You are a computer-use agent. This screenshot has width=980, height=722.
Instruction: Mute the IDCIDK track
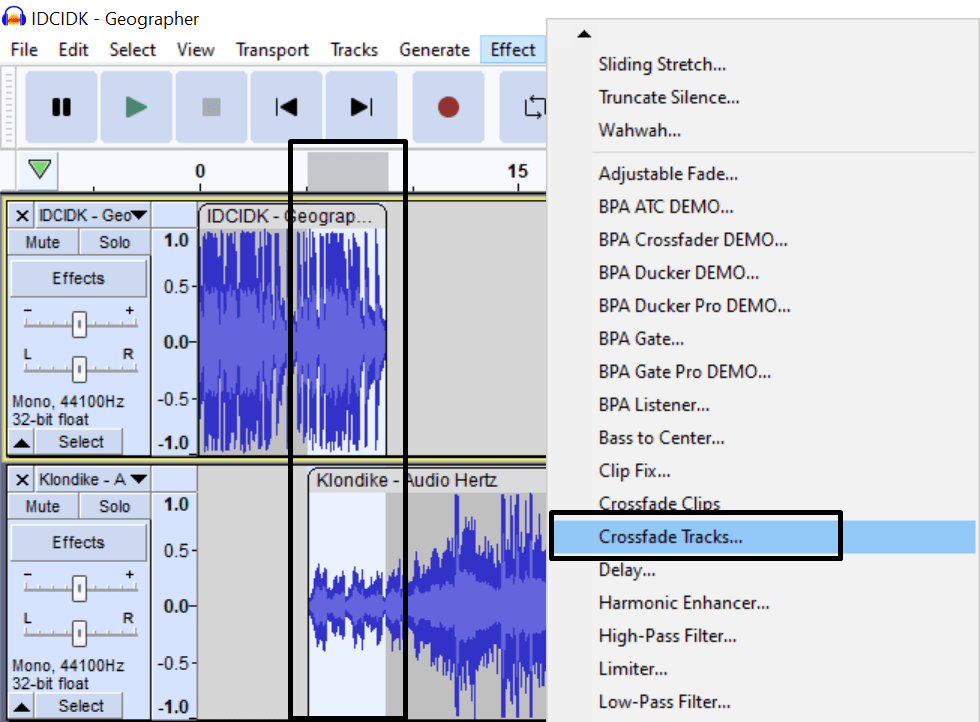(x=42, y=241)
